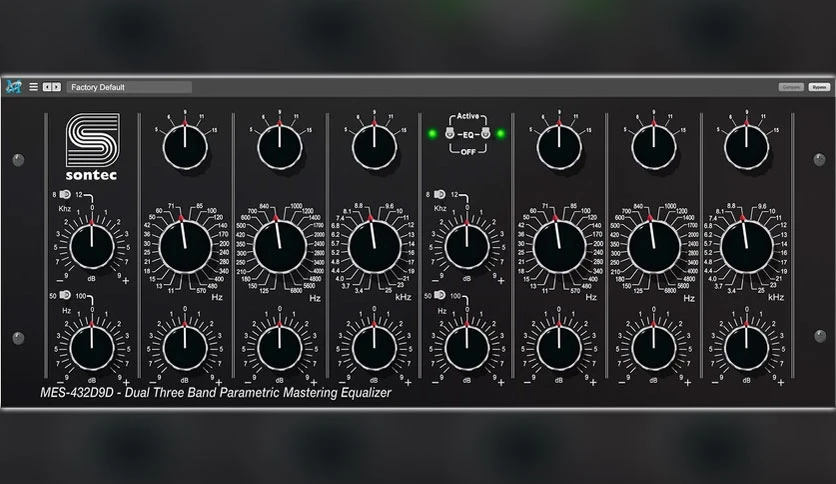The height and width of the screenshot is (484, 836).
Task: Click dB gain knob below right channel 11-570 Hz knob
Action: click(x=559, y=348)
